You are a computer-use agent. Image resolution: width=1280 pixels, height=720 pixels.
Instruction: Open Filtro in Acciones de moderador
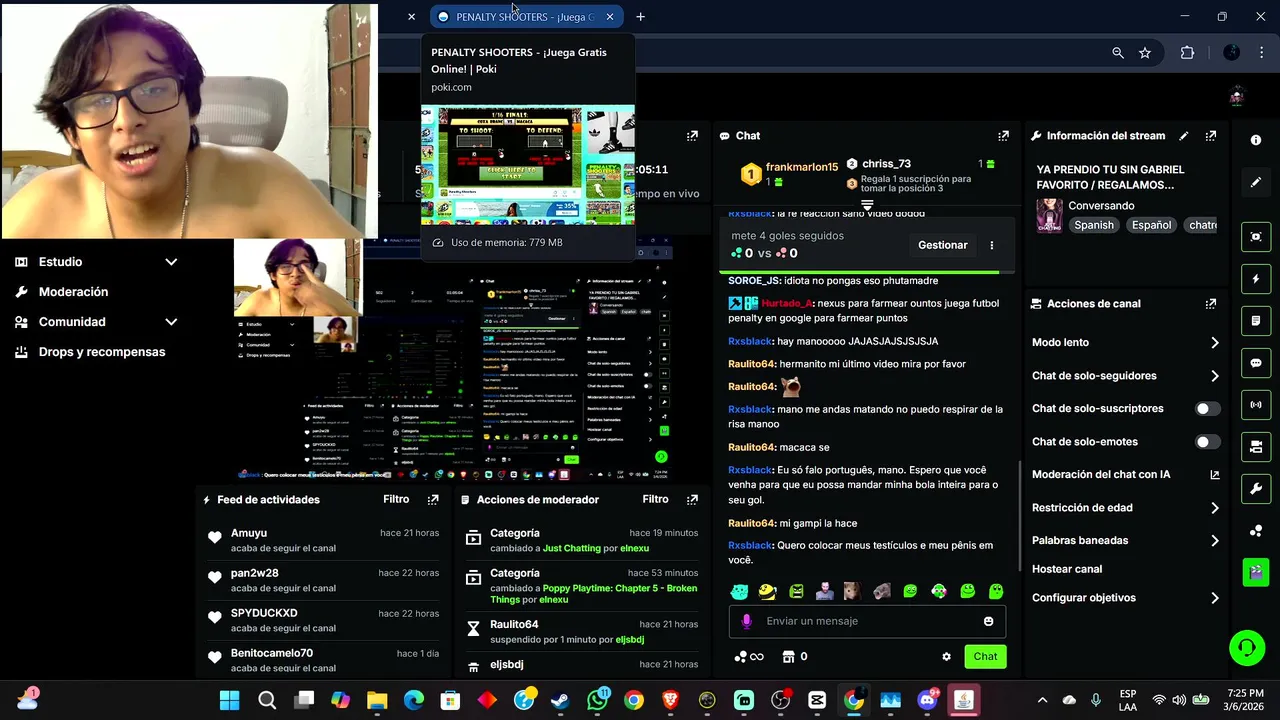(x=655, y=500)
